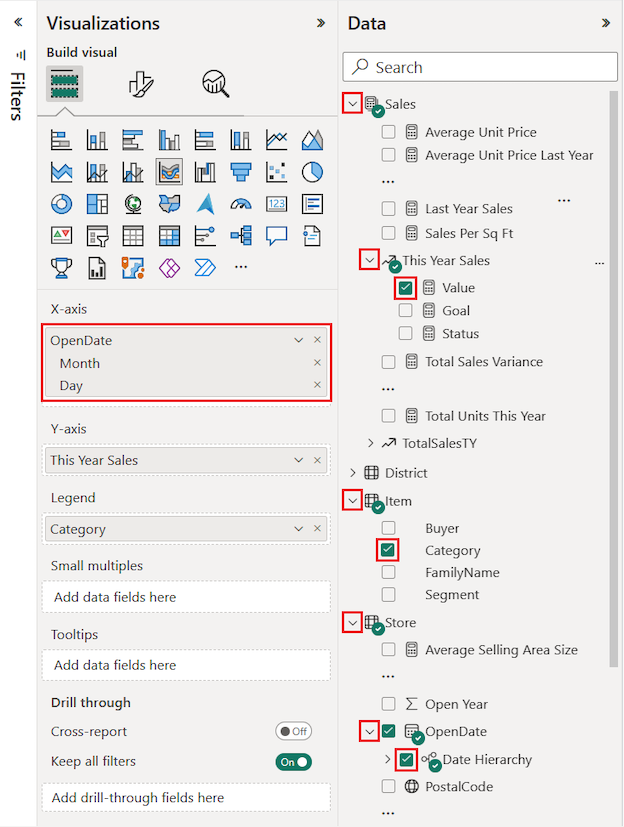Select the pie chart visual
The height and width of the screenshot is (827, 624).
point(312,172)
